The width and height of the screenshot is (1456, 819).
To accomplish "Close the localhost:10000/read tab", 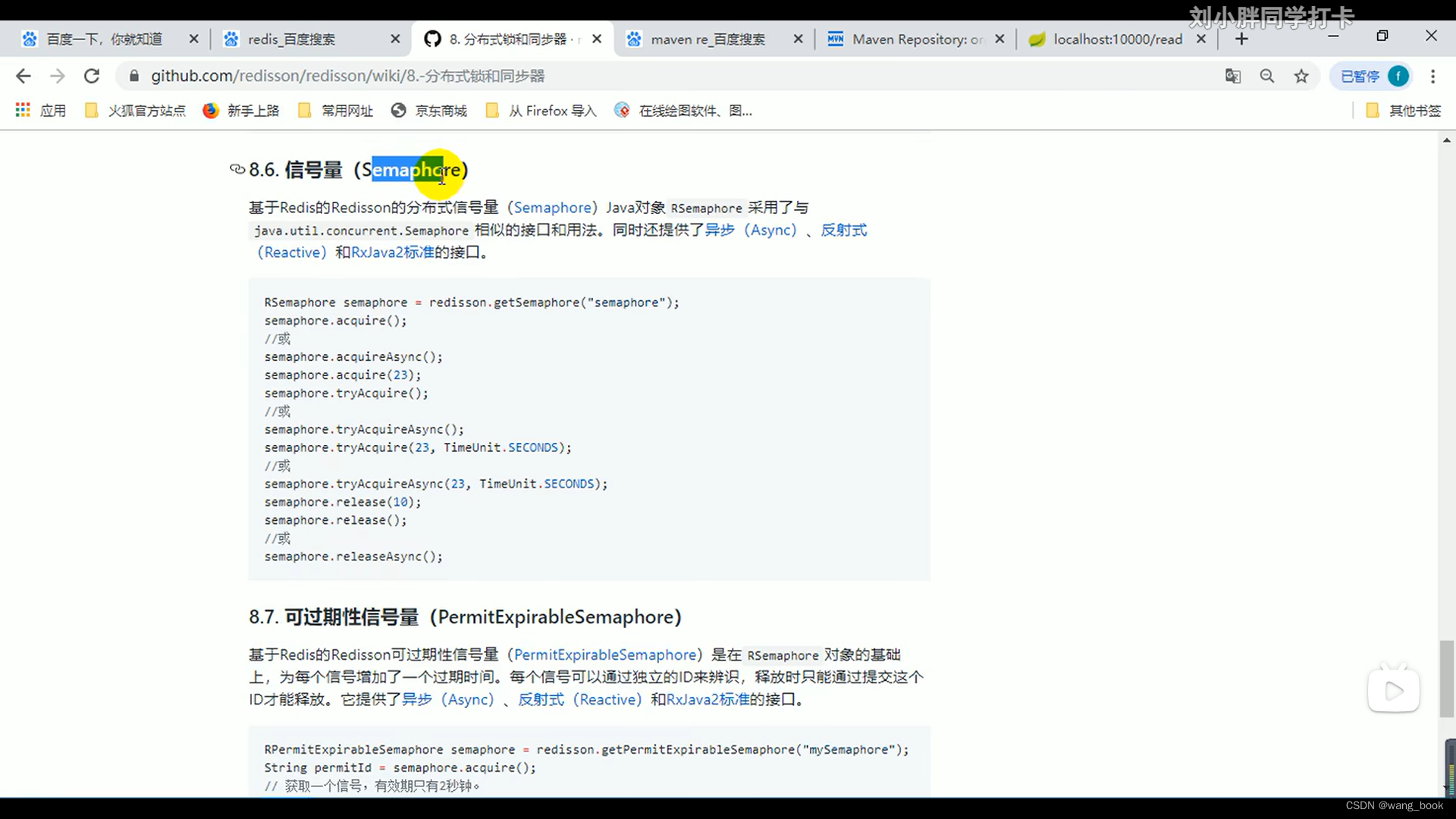I will pos(1201,39).
